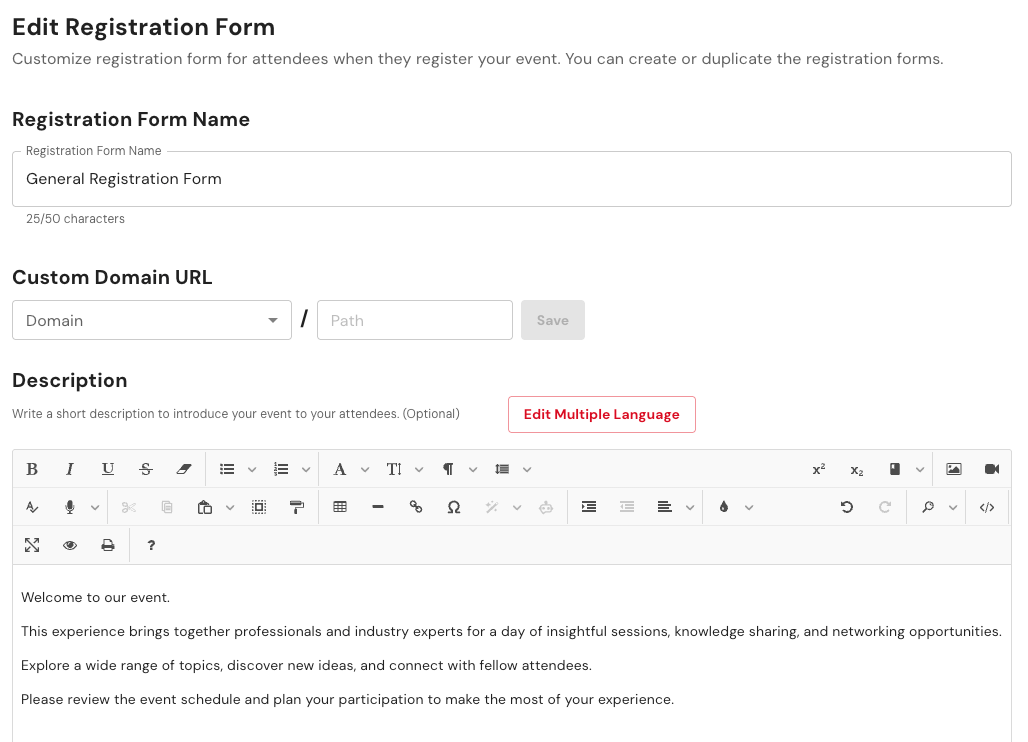Viewport: 1028px width, 742px height.
Task: Click the eraser clear-formatting icon
Action: click(183, 469)
